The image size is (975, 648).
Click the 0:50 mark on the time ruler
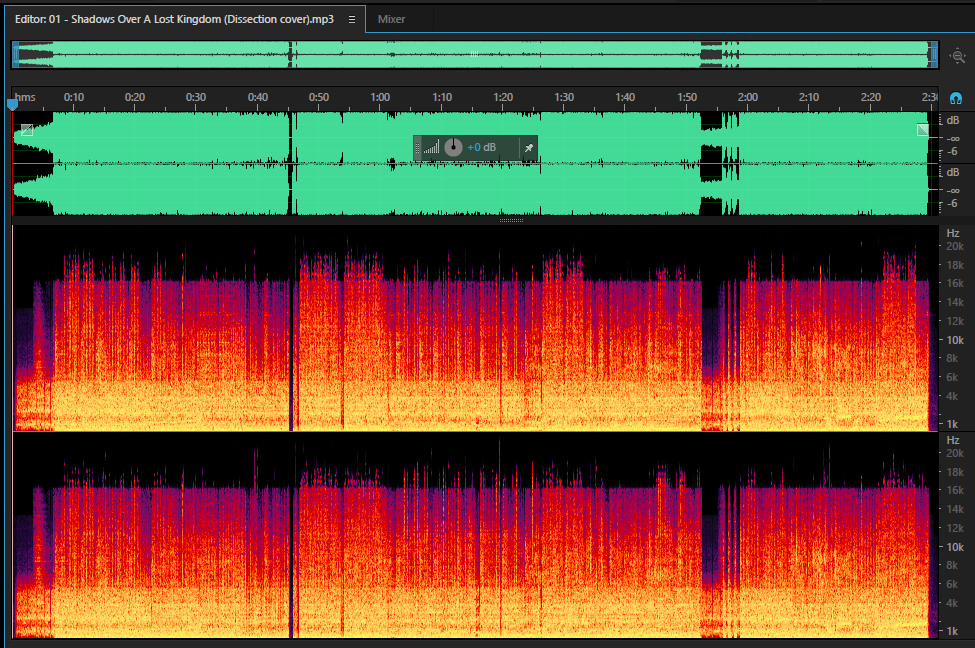tap(319, 98)
